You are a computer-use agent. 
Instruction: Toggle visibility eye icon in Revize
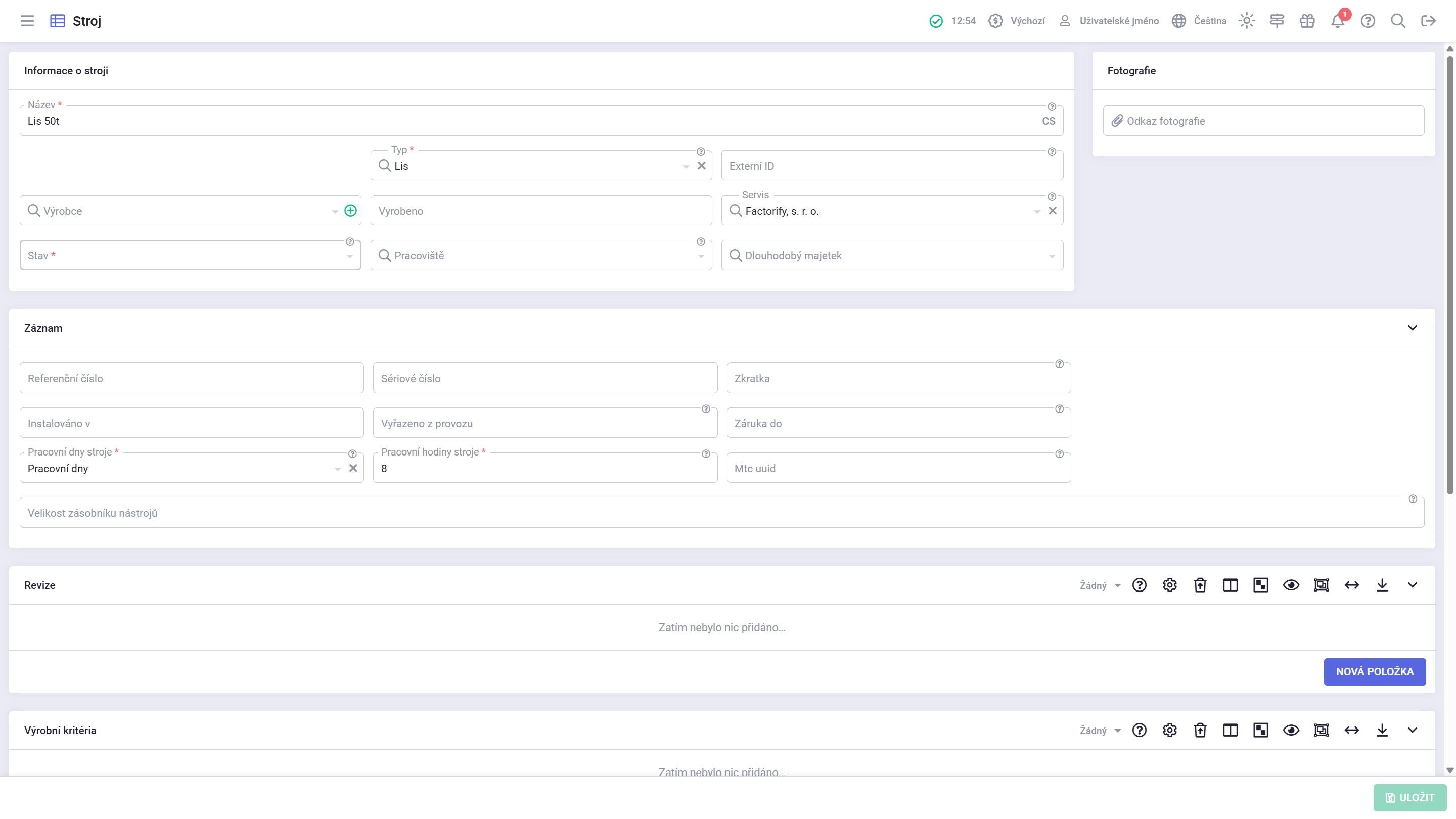1291,585
